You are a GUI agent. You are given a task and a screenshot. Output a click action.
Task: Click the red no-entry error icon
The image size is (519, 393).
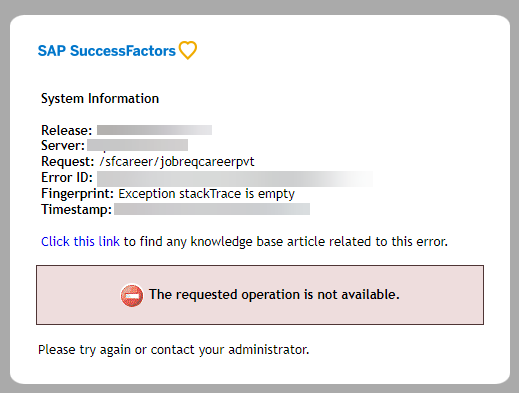pos(132,295)
